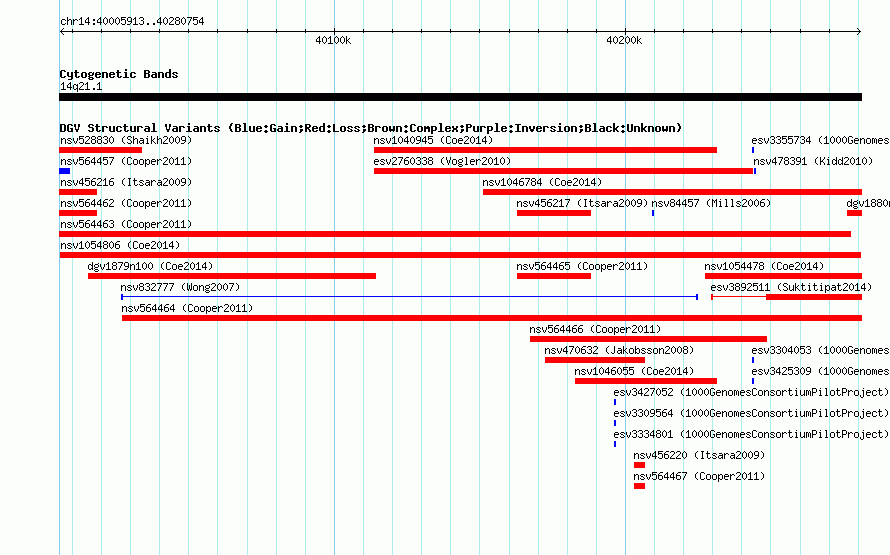Open nsv456216 (Itsara2009) variant
Screen dimensions: 890x555
(126, 182)
